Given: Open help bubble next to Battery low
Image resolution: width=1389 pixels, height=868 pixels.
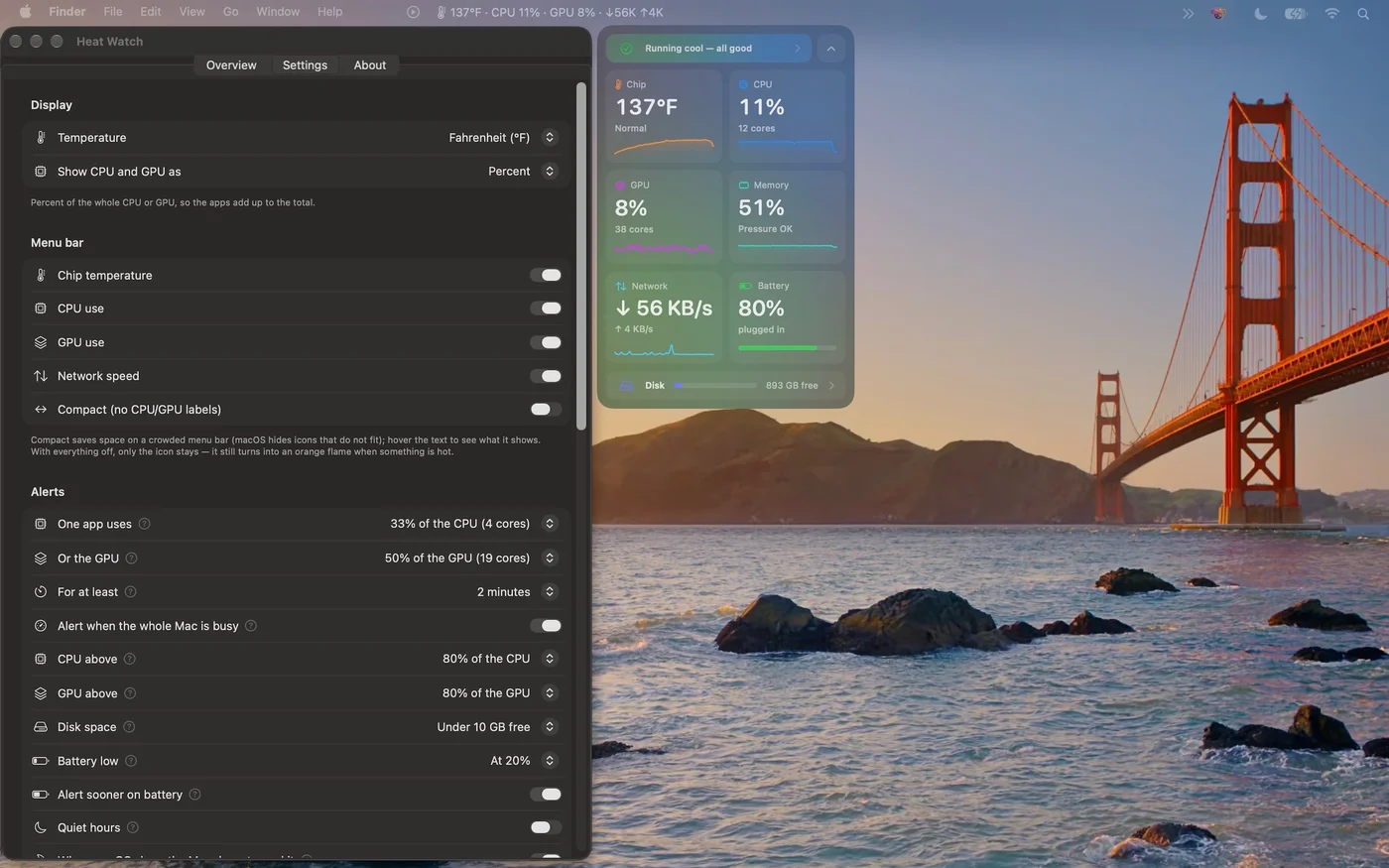Looking at the screenshot, I should 131,761.
